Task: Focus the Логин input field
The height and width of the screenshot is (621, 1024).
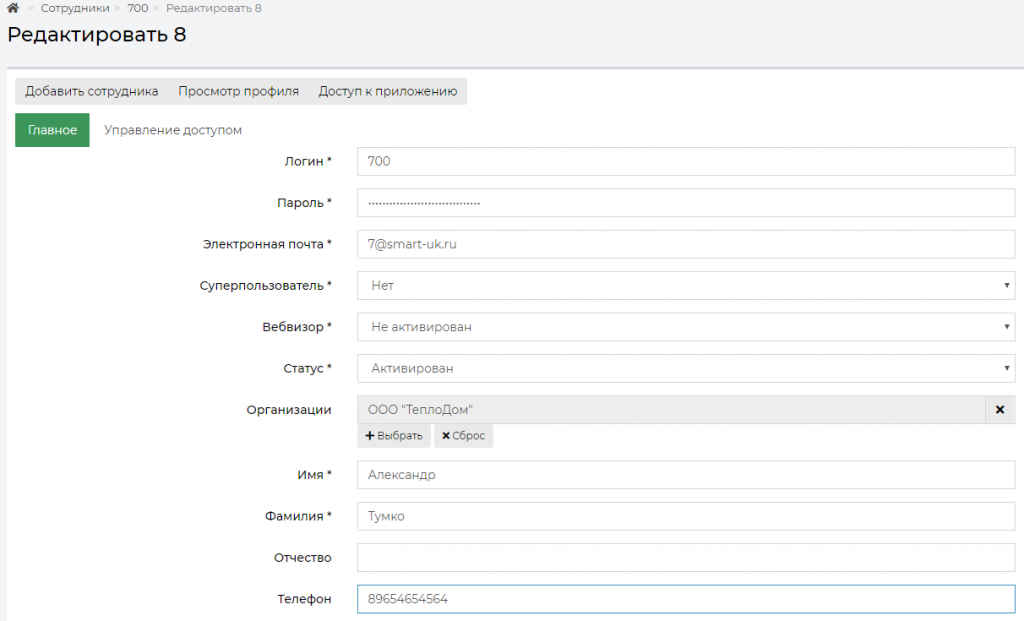Action: 686,161
